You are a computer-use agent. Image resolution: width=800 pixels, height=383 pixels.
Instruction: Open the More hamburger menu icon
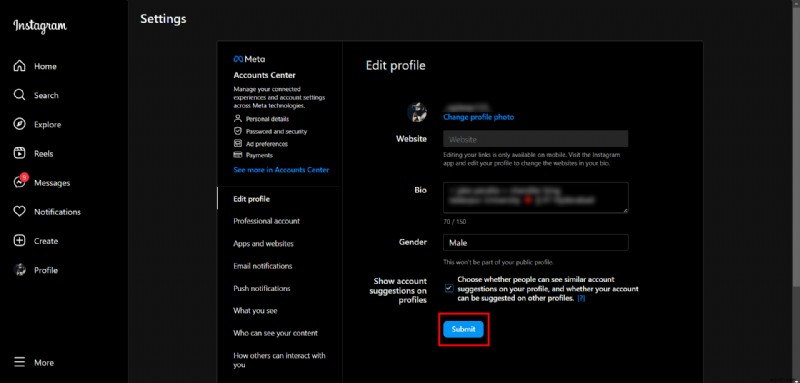(x=19, y=363)
